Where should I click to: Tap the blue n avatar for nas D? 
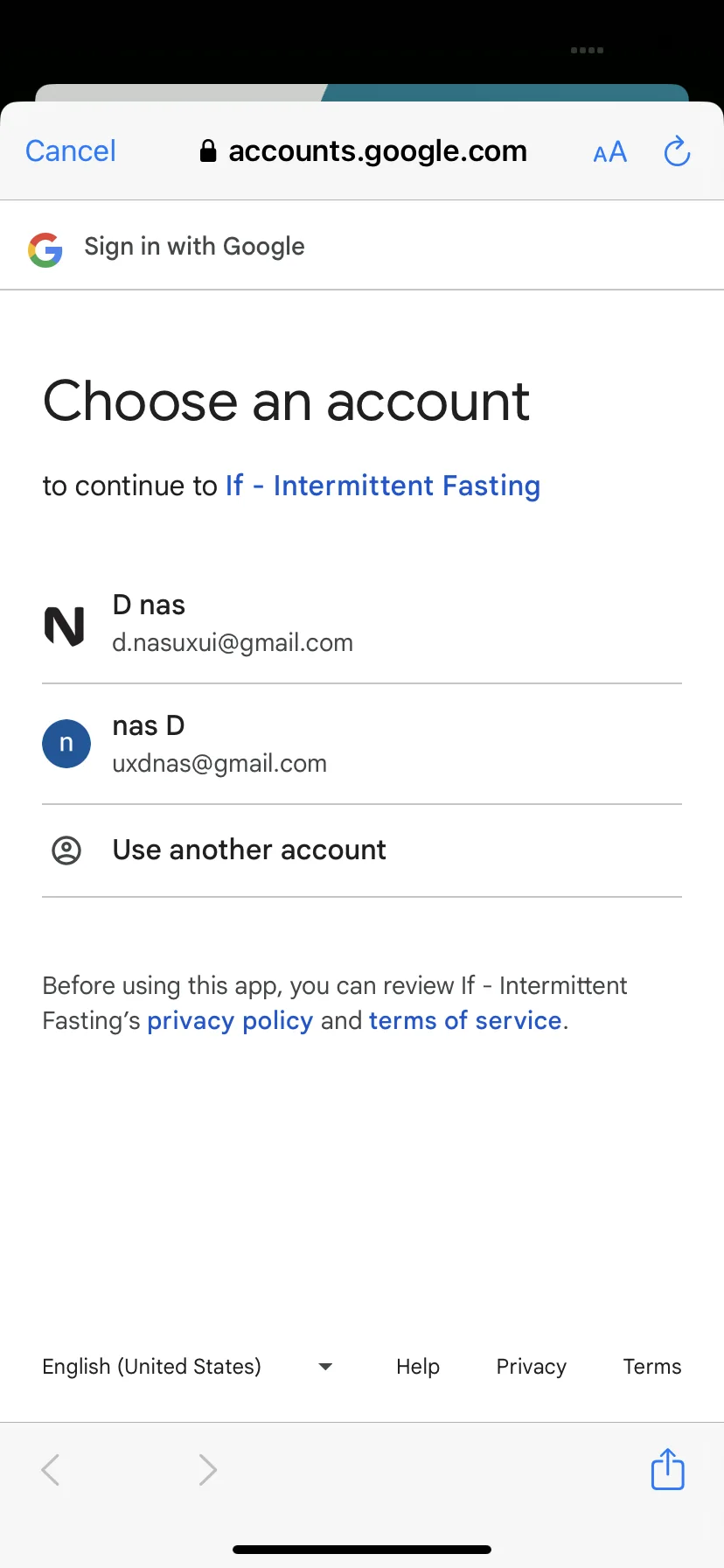point(66,744)
